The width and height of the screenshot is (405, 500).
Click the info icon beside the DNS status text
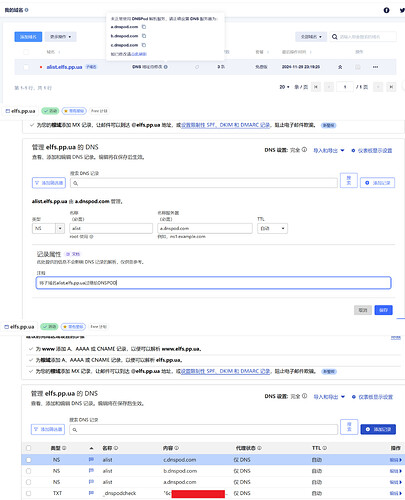point(166,67)
